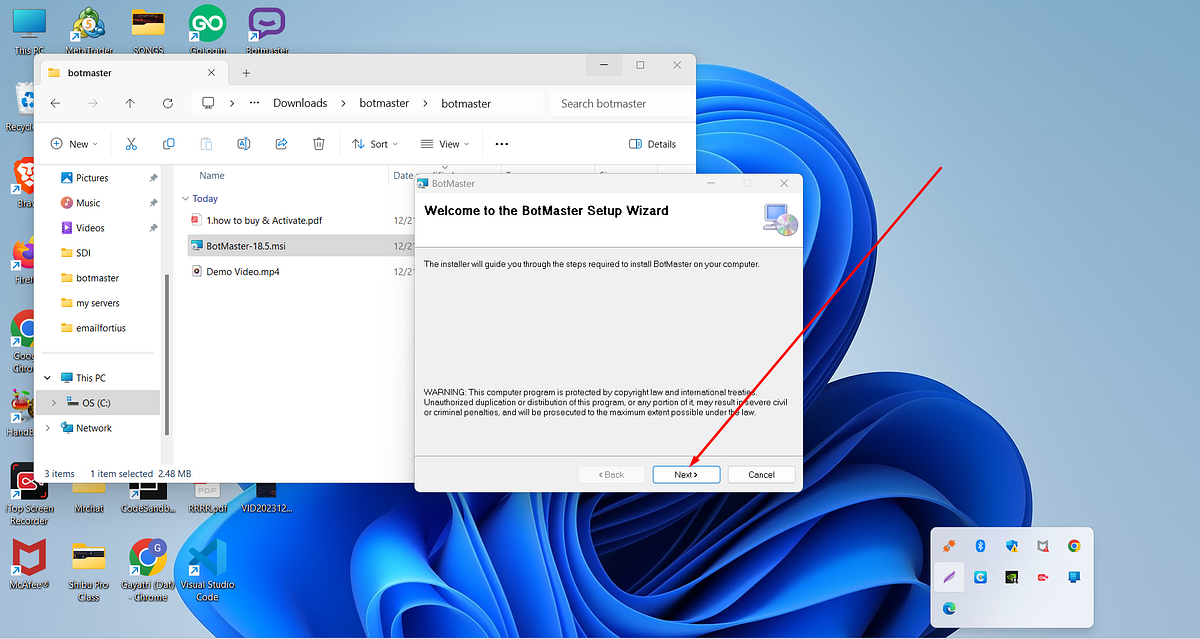Screen dimensions: 1200x639
Task: Click the Bluetooth icon in tray overflow
Action: click(x=981, y=546)
